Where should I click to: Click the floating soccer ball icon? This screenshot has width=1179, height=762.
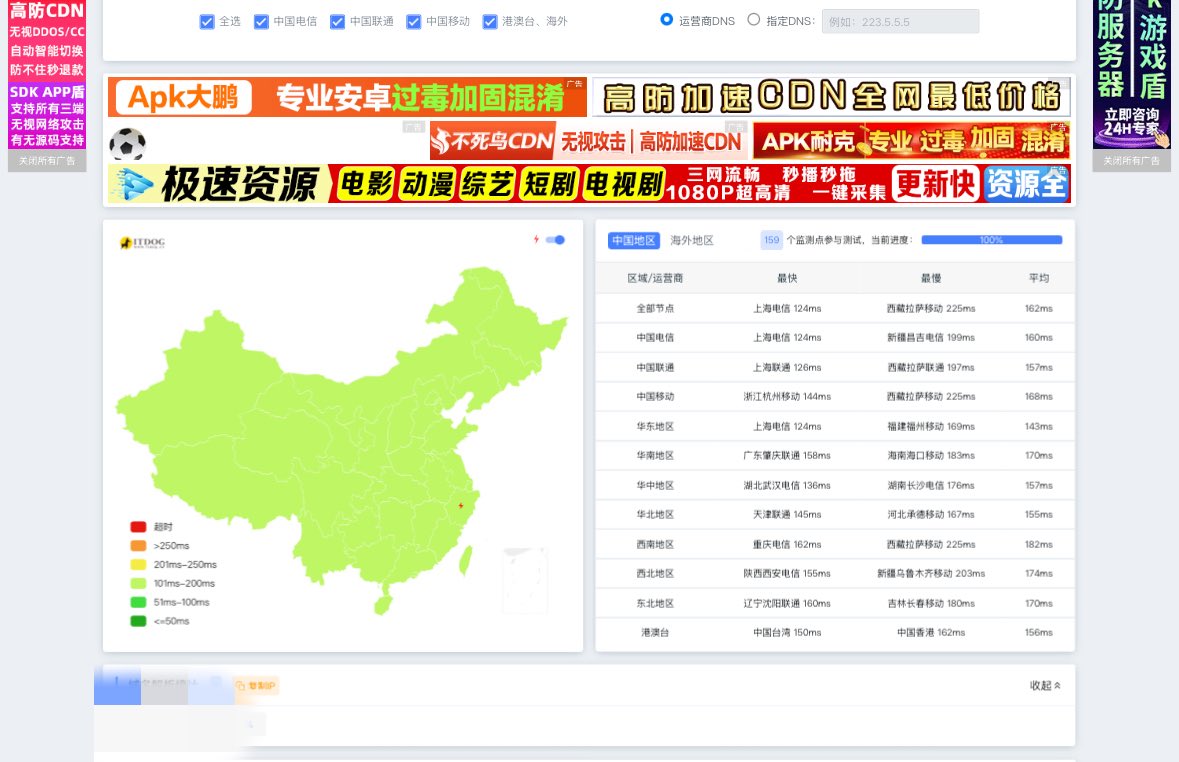[128, 143]
